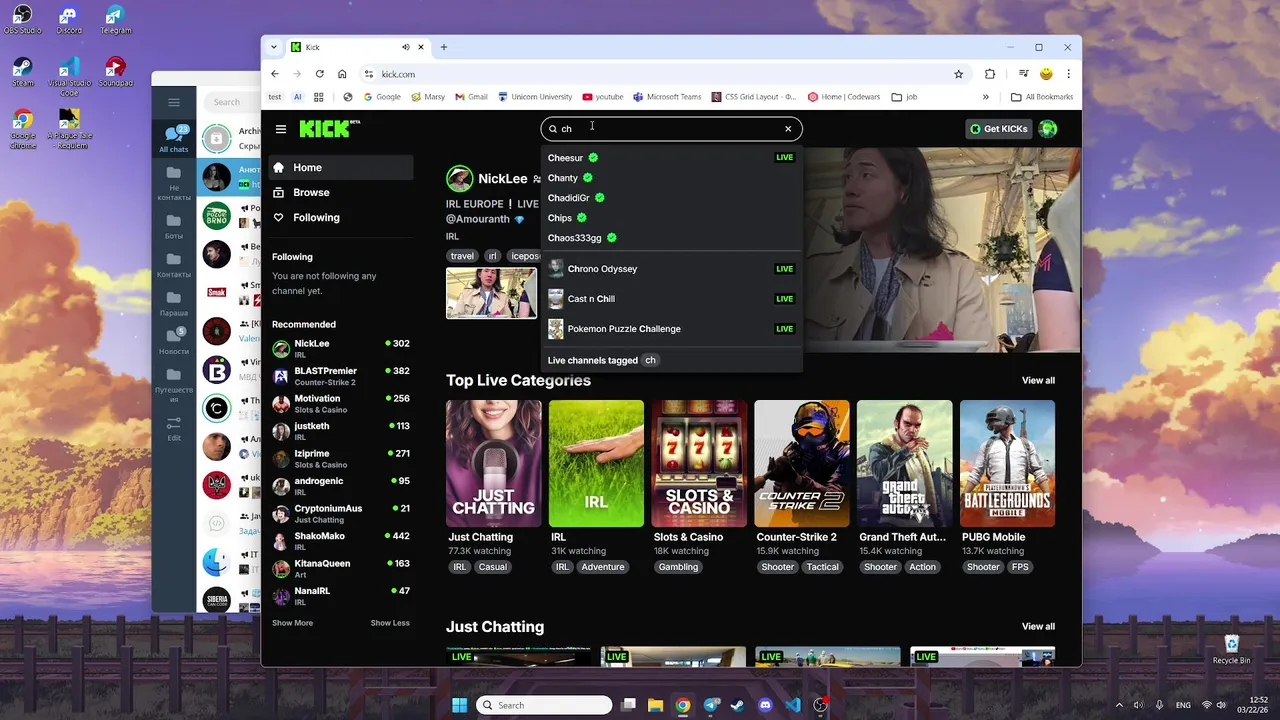Select Chanty search suggestion
Image resolution: width=1280 pixels, height=720 pixels.
(x=671, y=178)
